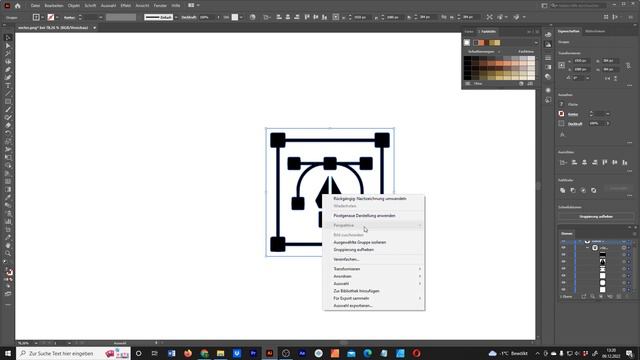Choose the Hand tool
640x360 pixels.
[x=8, y=245]
